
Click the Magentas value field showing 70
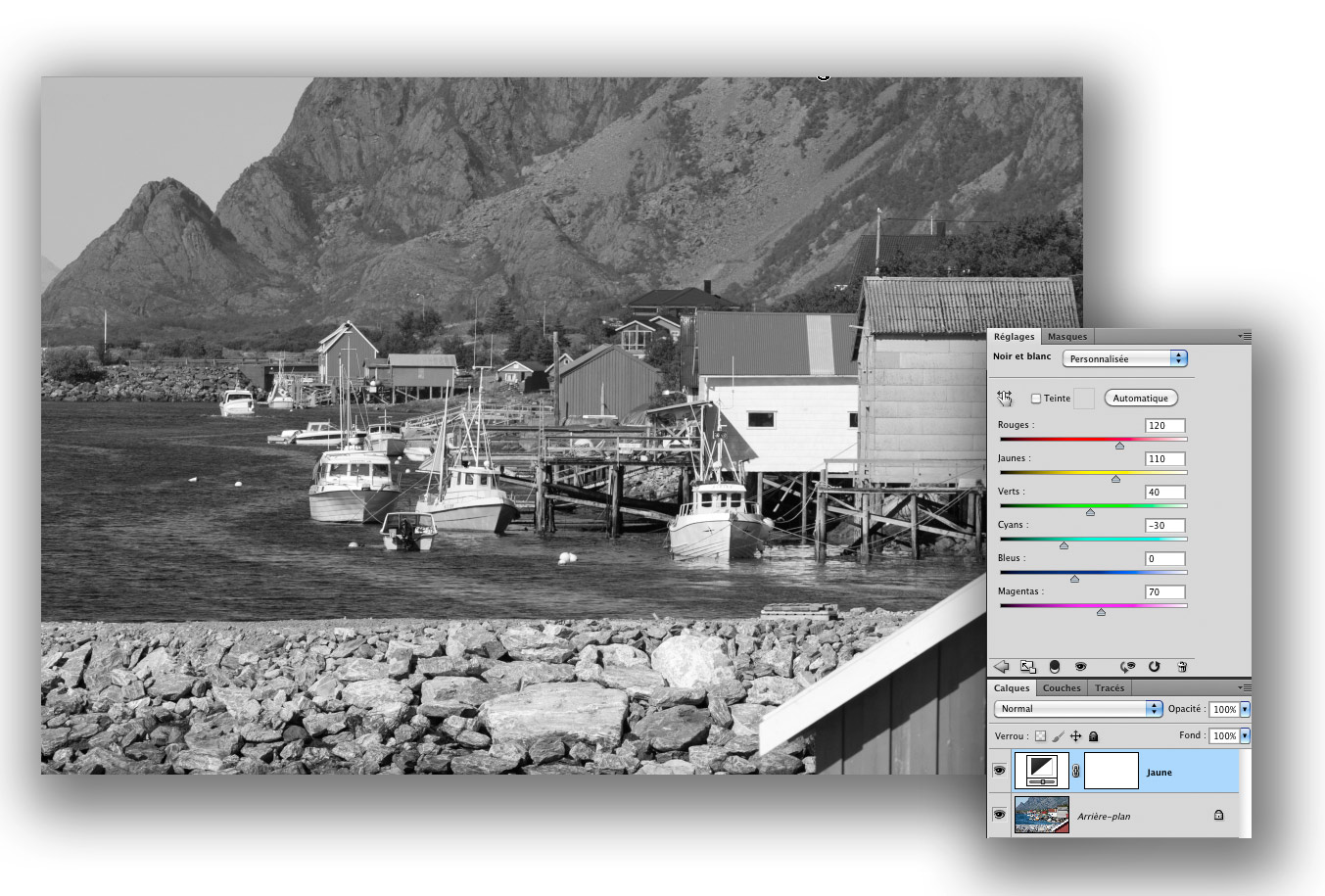pyautogui.click(x=1165, y=591)
